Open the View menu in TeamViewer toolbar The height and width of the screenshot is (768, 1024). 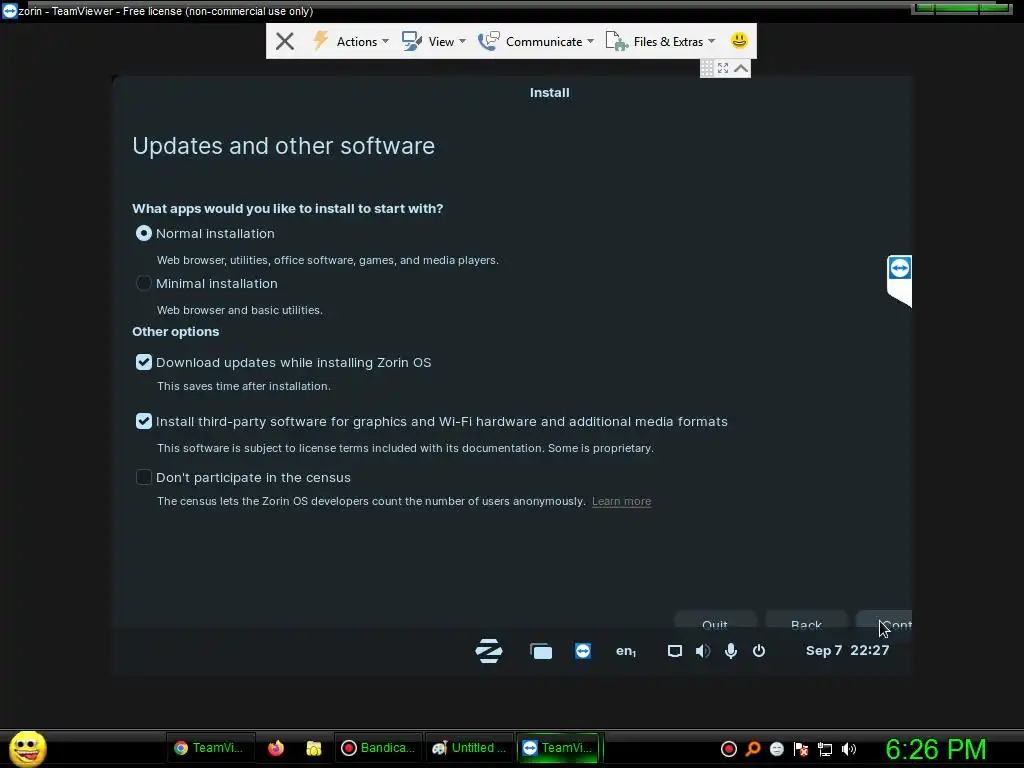[434, 41]
